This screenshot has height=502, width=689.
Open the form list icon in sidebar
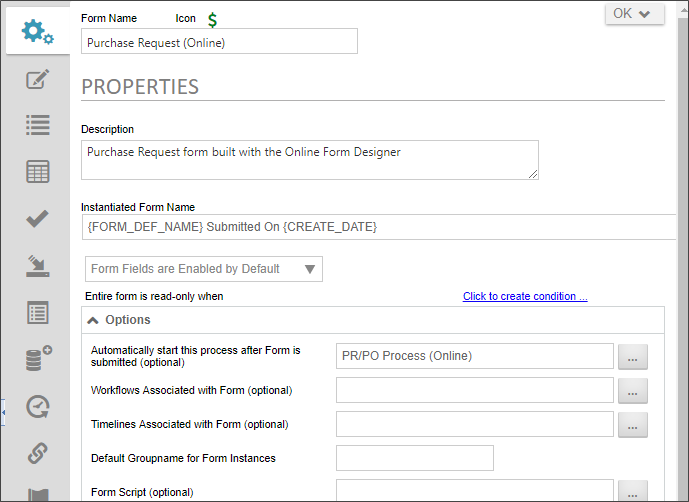pos(38,312)
